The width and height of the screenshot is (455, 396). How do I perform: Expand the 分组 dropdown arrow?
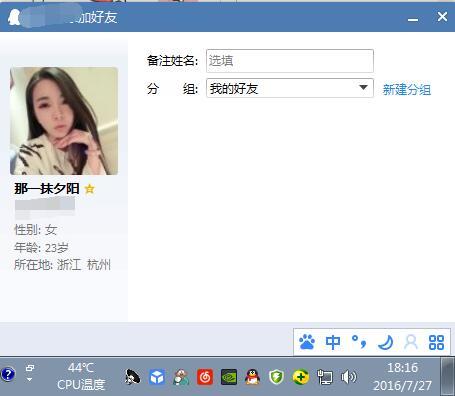pos(363,88)
